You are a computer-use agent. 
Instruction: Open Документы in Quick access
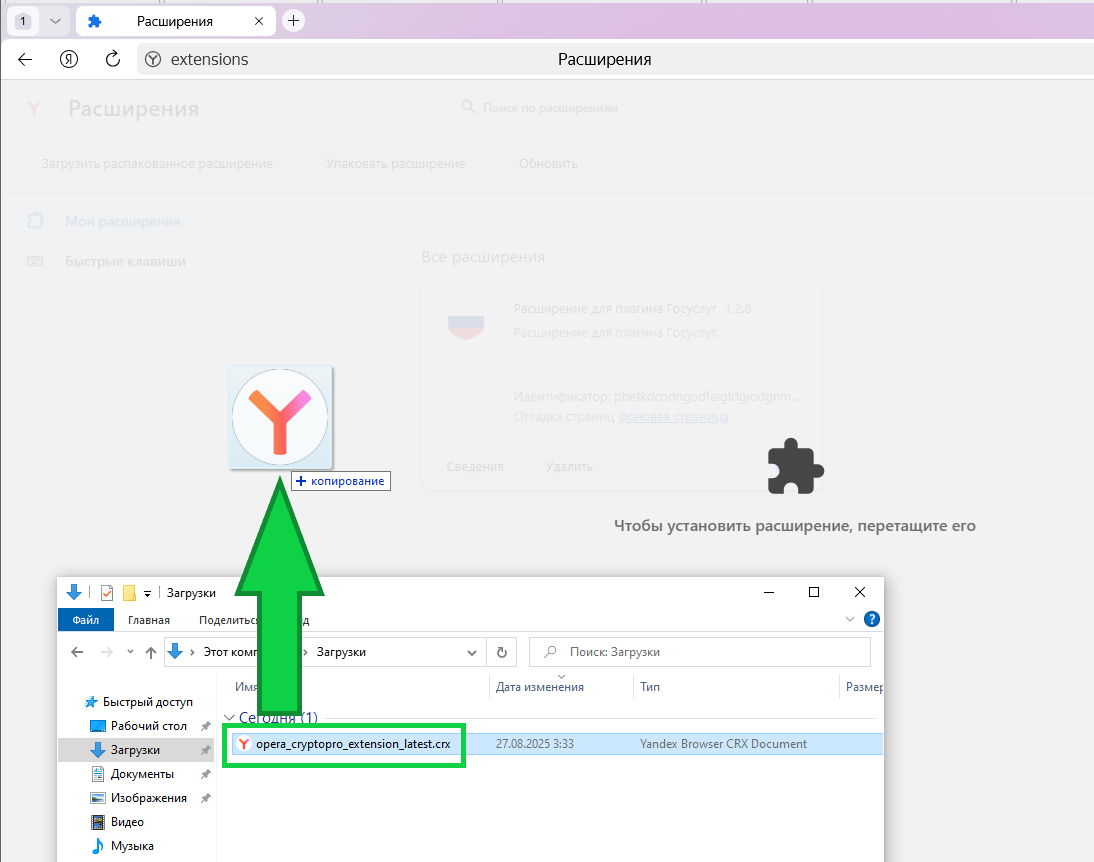[142, 774]
